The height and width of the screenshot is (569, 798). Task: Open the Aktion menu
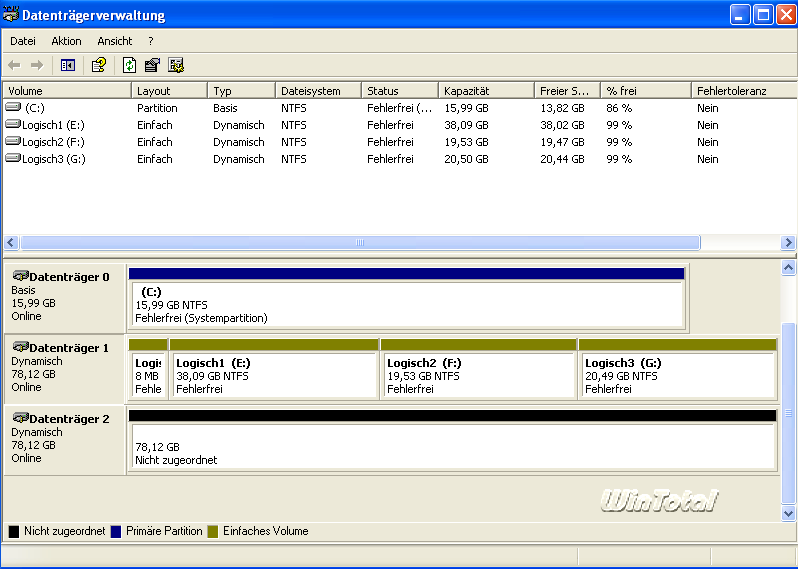(67, 41)
